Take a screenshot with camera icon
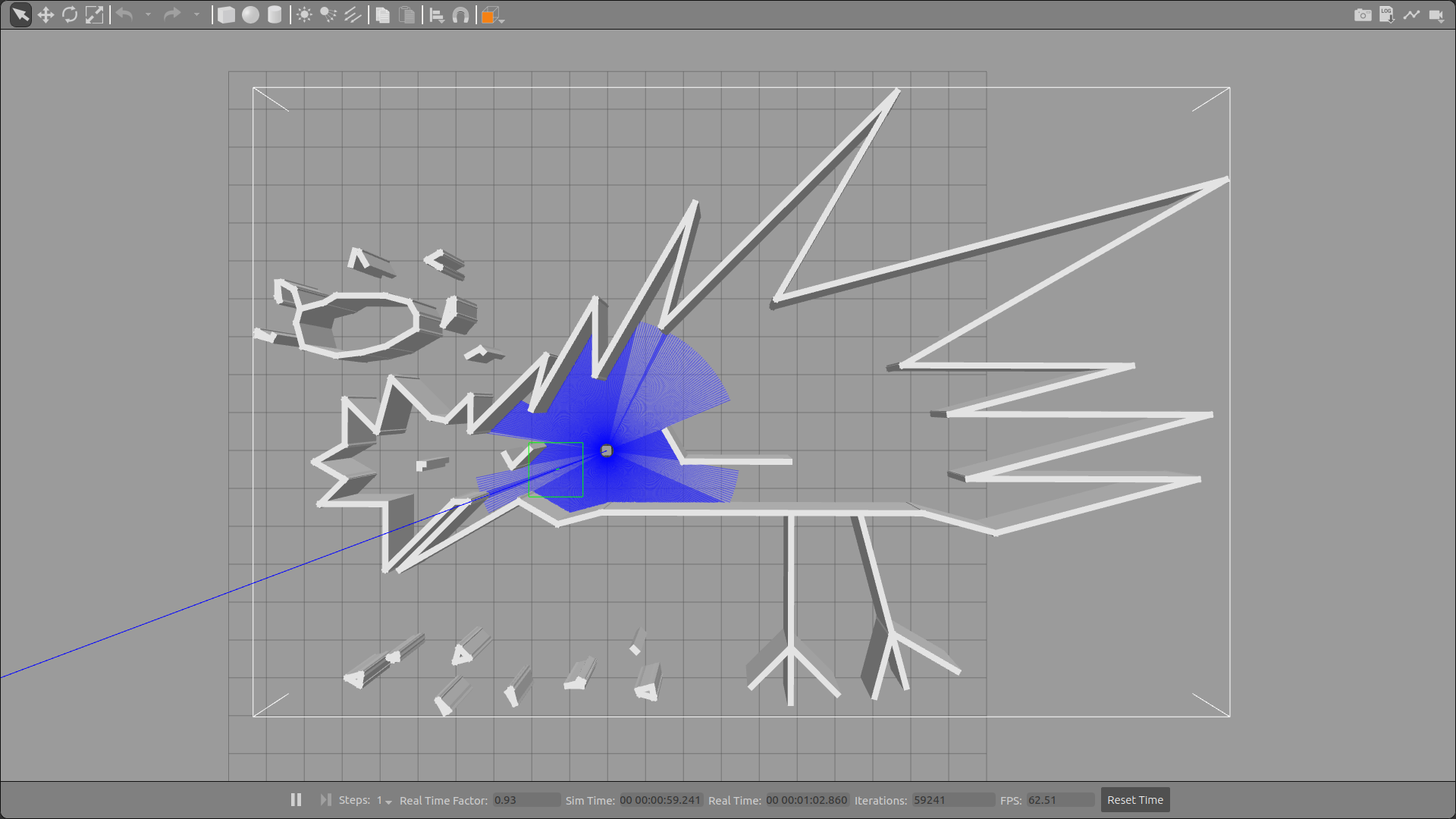The height and width of the screenshot is (819, 1456). coord(1363,15)
